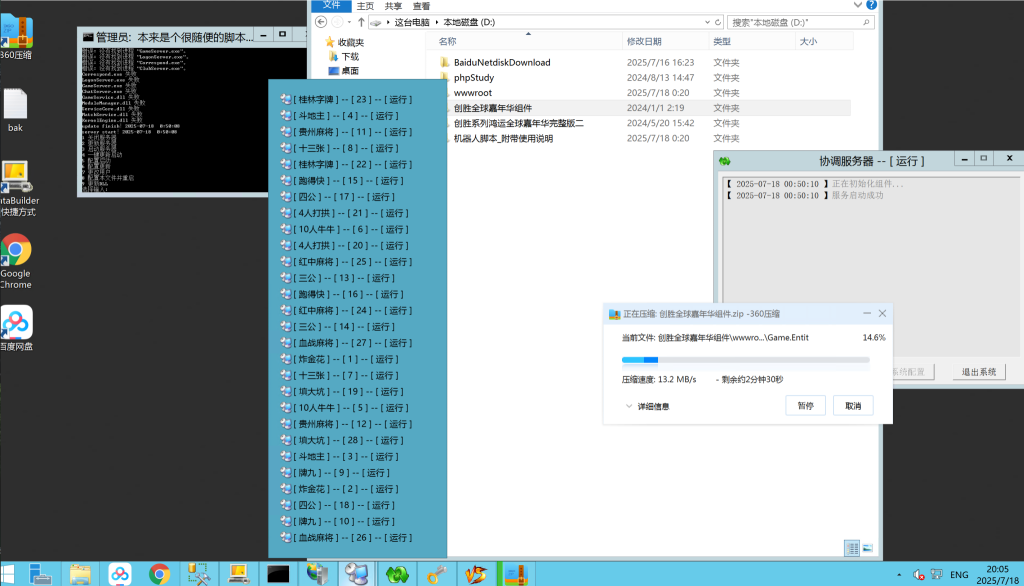Switch Explorer to details view via status-bar toggle
The width and height of the screenshot is (1024, 586).
click(850, 548)
